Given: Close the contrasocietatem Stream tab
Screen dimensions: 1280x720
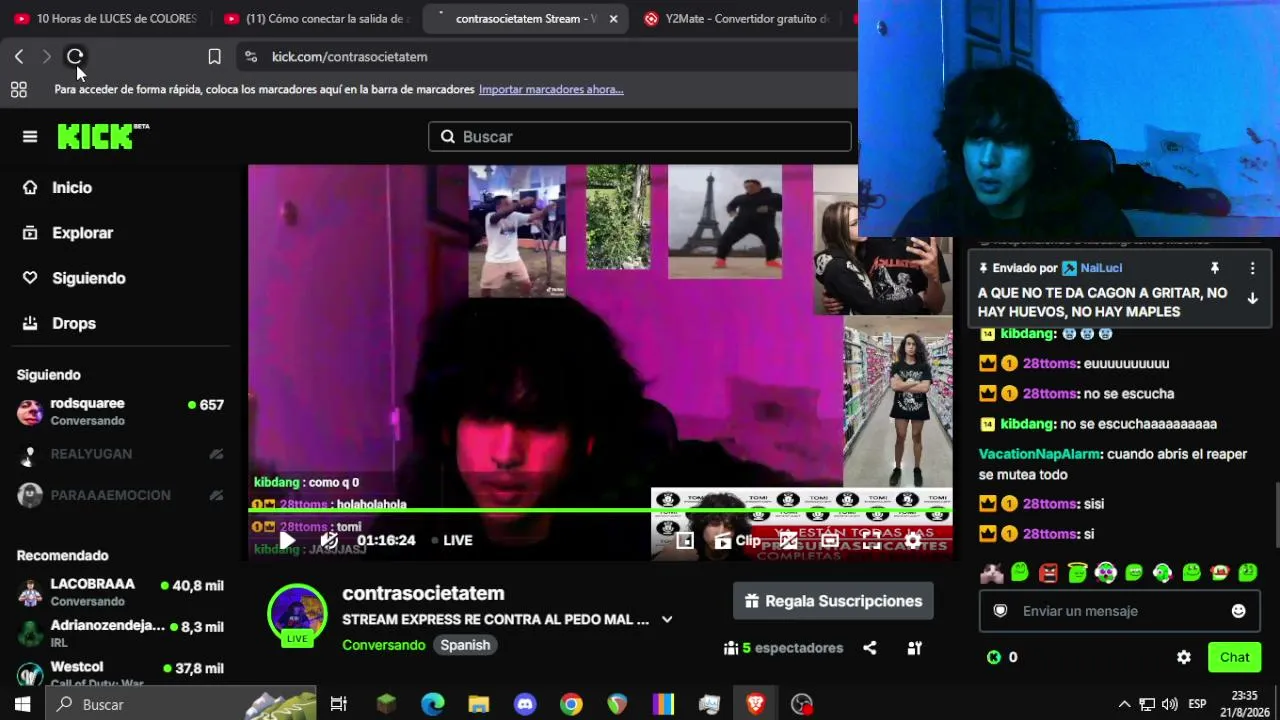Looking at the screenshot, I should coord(613,19).
